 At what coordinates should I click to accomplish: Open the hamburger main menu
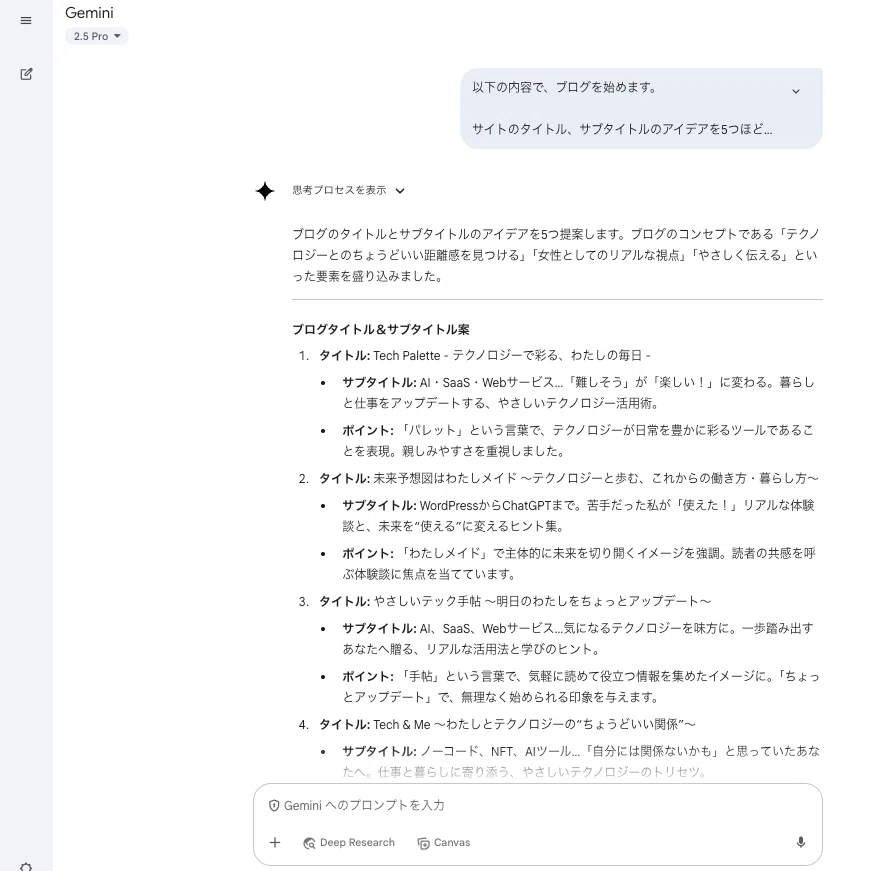[26, 21]
